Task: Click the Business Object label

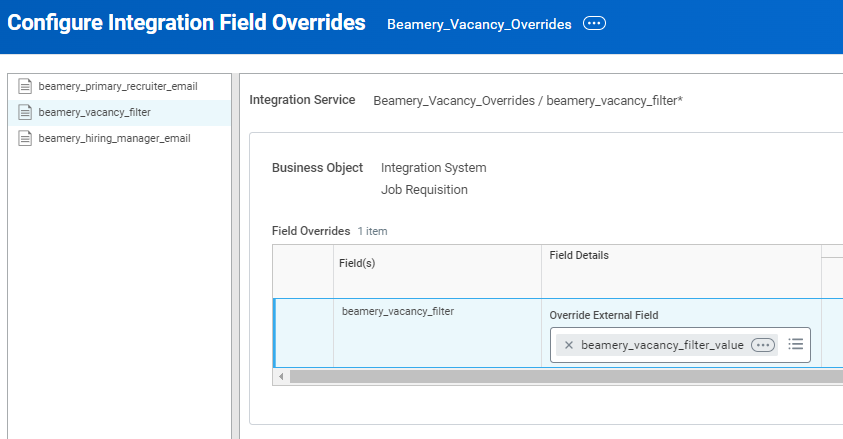Action: pyautogui.click(x=317, y=168)
